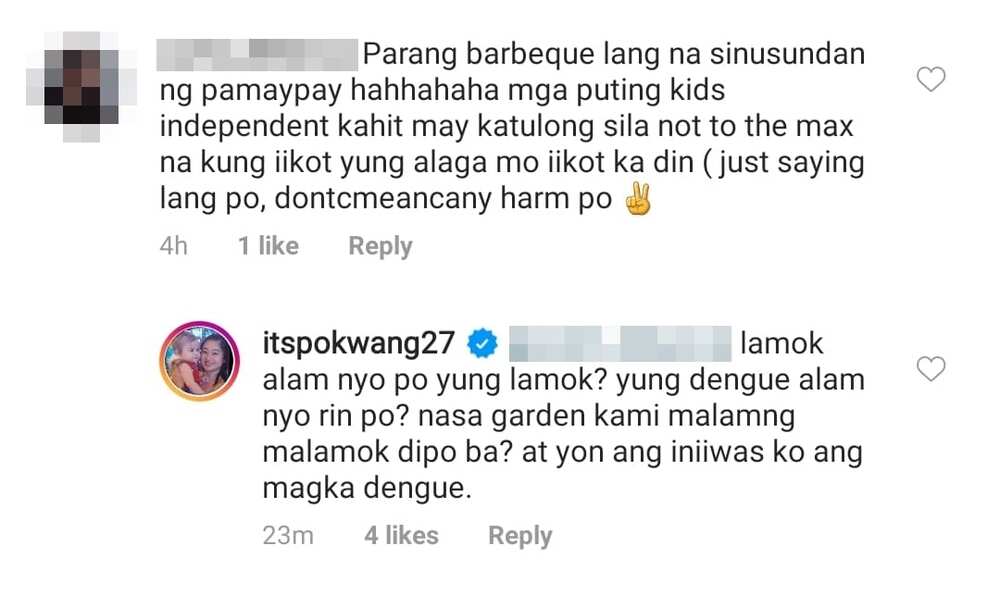Open the pixelated avatar of the first commenter
1000x608 pixels.
[81, 87]
